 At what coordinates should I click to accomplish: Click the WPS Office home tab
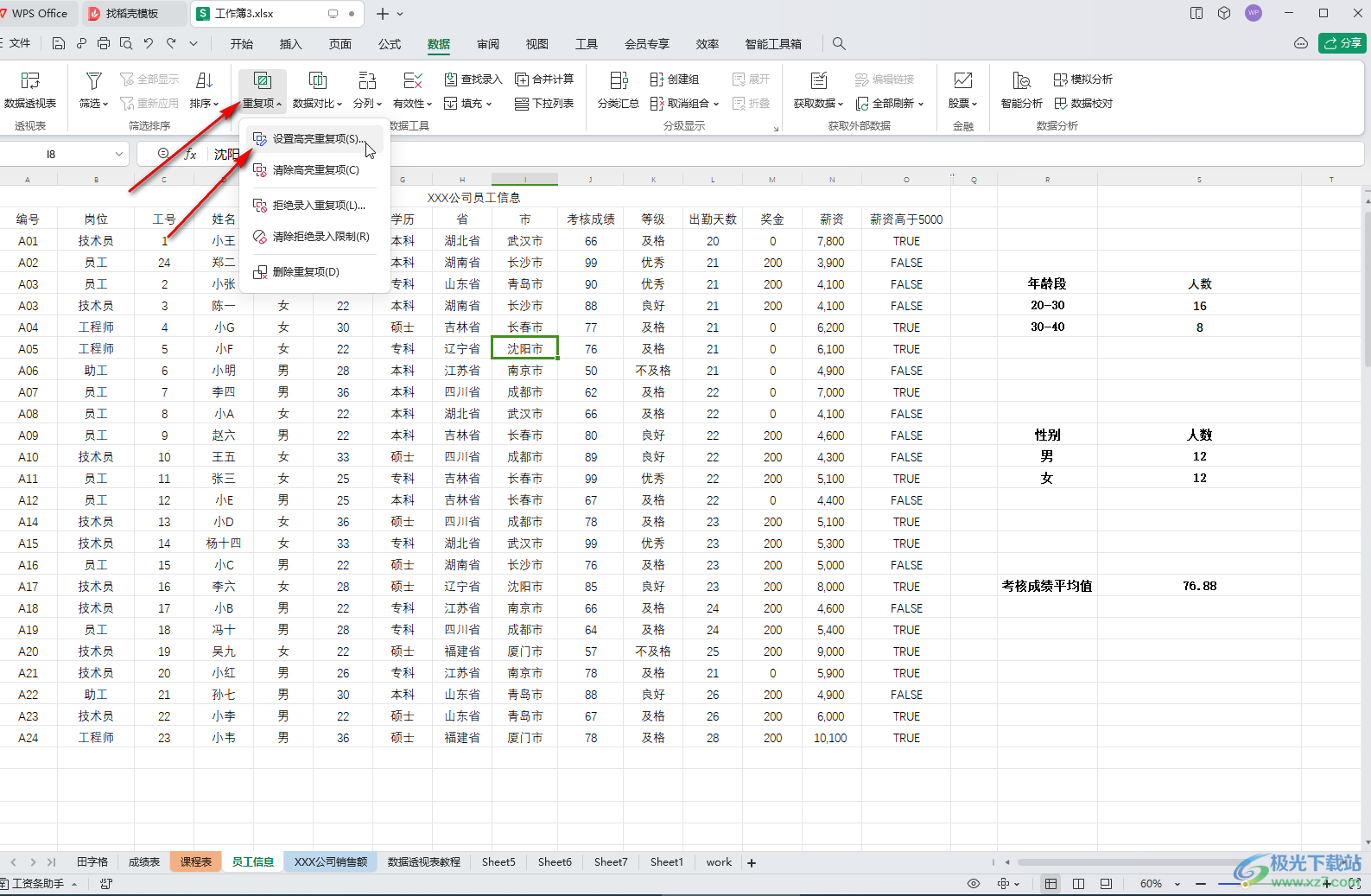39,14
